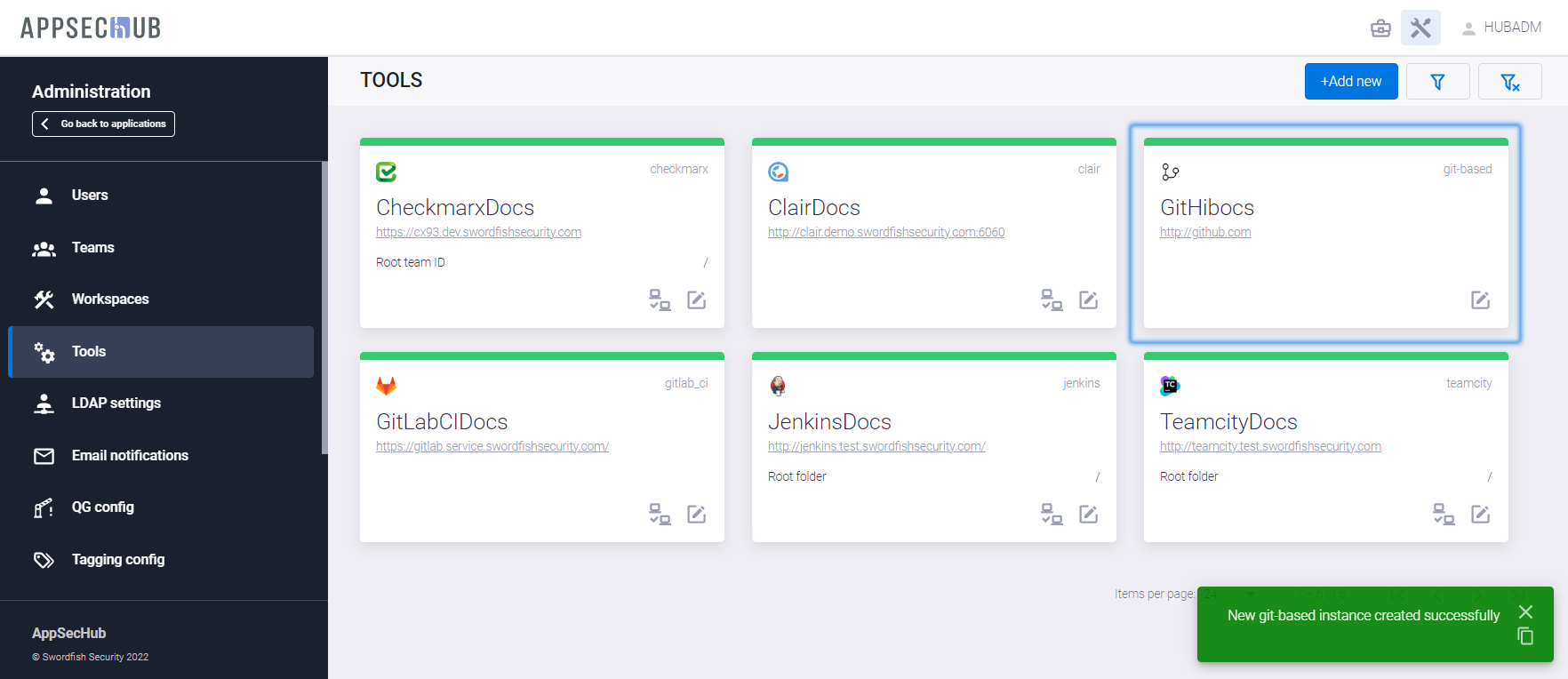1568x679 pixels.
Task: Click the connection check icon on JenkinsDocs card
Action: (x=1052, y=515)
